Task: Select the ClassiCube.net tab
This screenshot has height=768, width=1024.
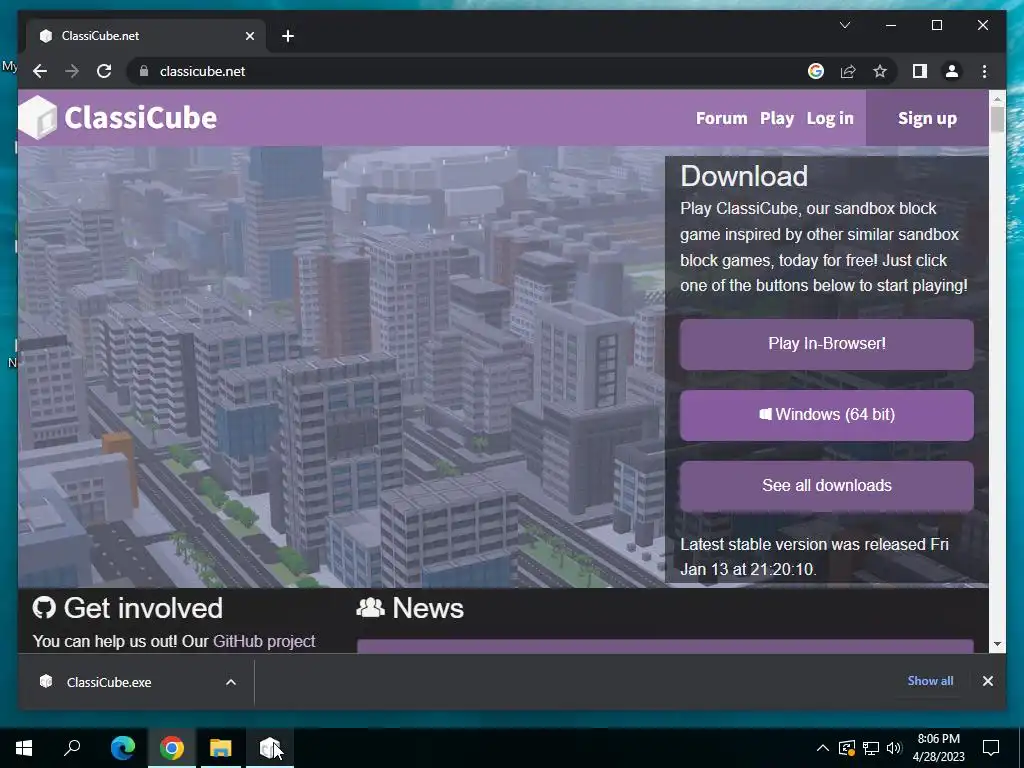Action: 146,36
